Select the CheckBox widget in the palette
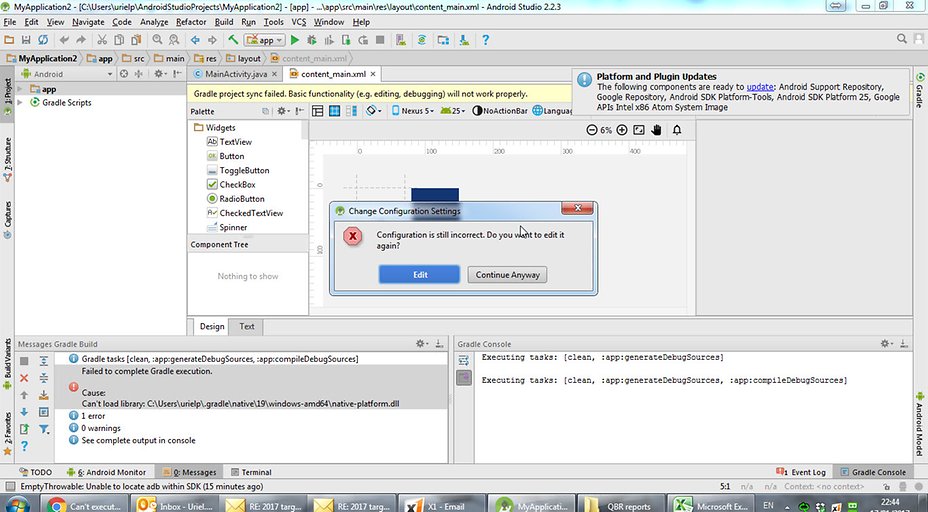Image resolution: width=928 pixels, height=512 pixels. [x=231, y=185]
